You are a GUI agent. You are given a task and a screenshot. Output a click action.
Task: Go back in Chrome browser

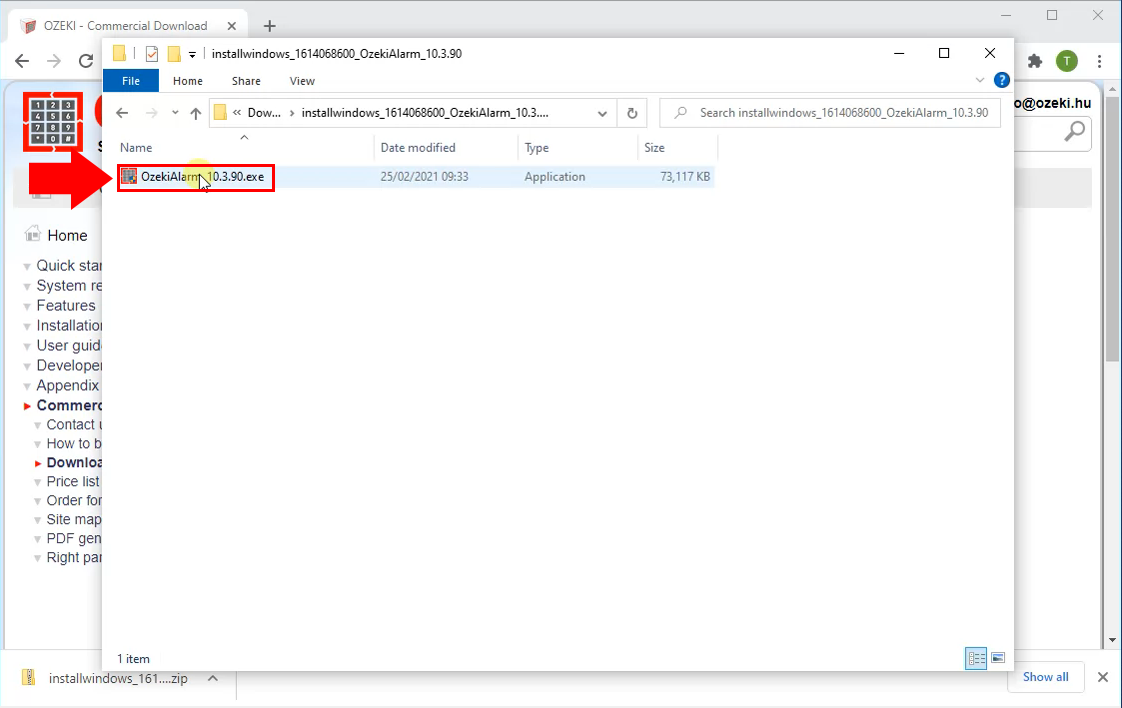tap(22, 61)
